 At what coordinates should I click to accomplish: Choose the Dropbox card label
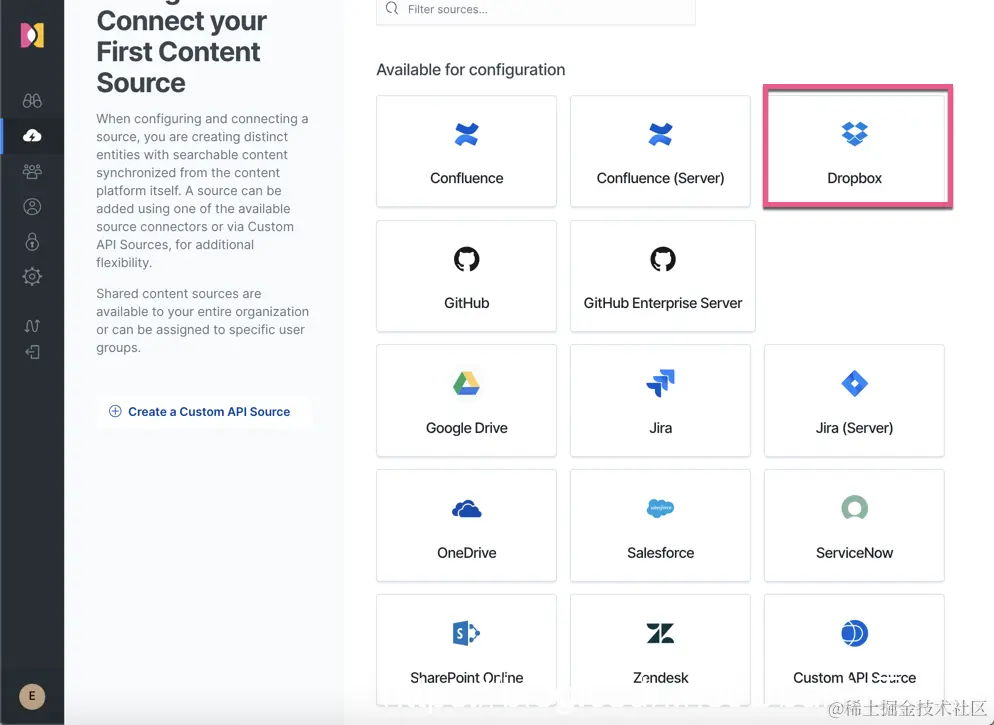(855, 178)
